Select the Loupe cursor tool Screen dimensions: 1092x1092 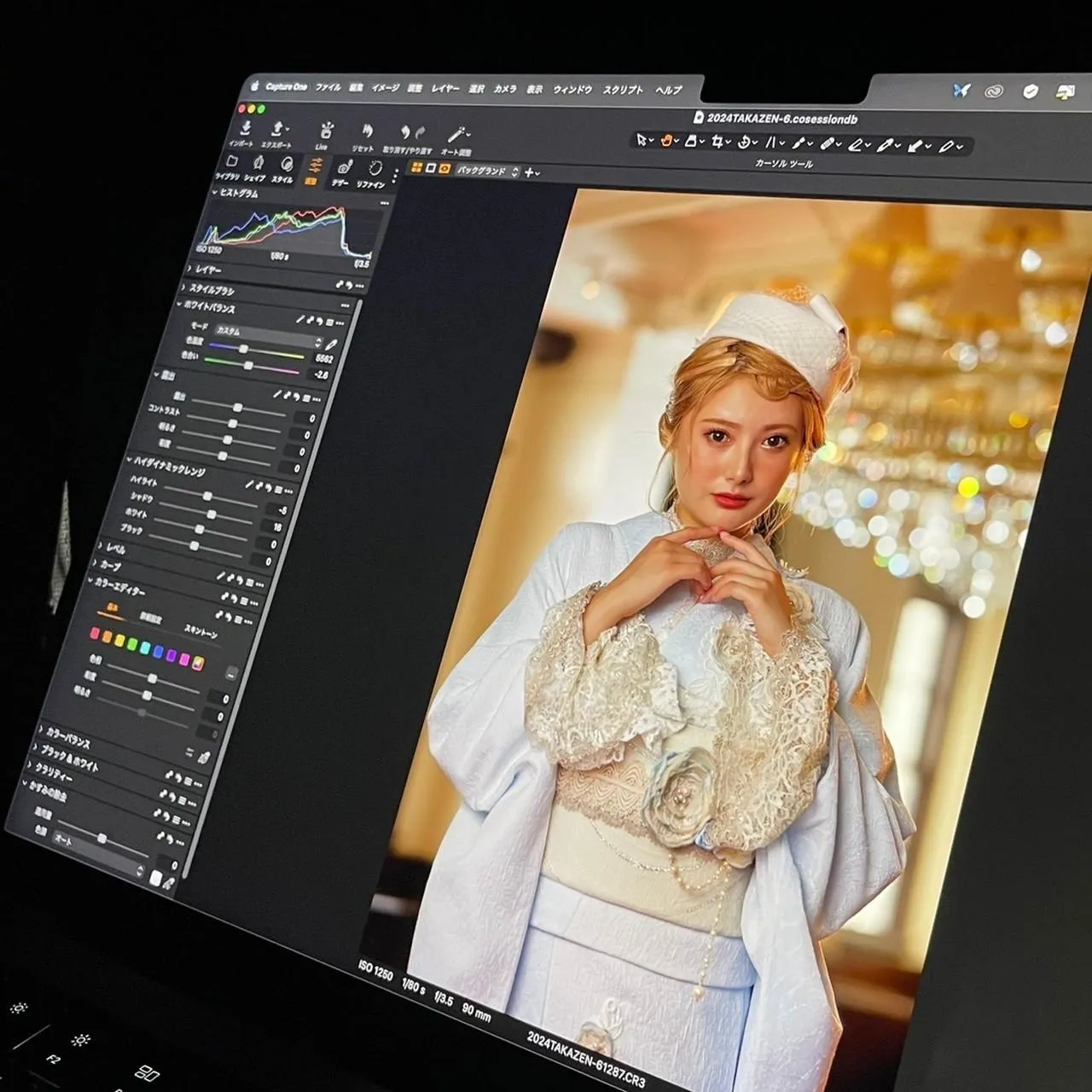[x=691, y=142]
